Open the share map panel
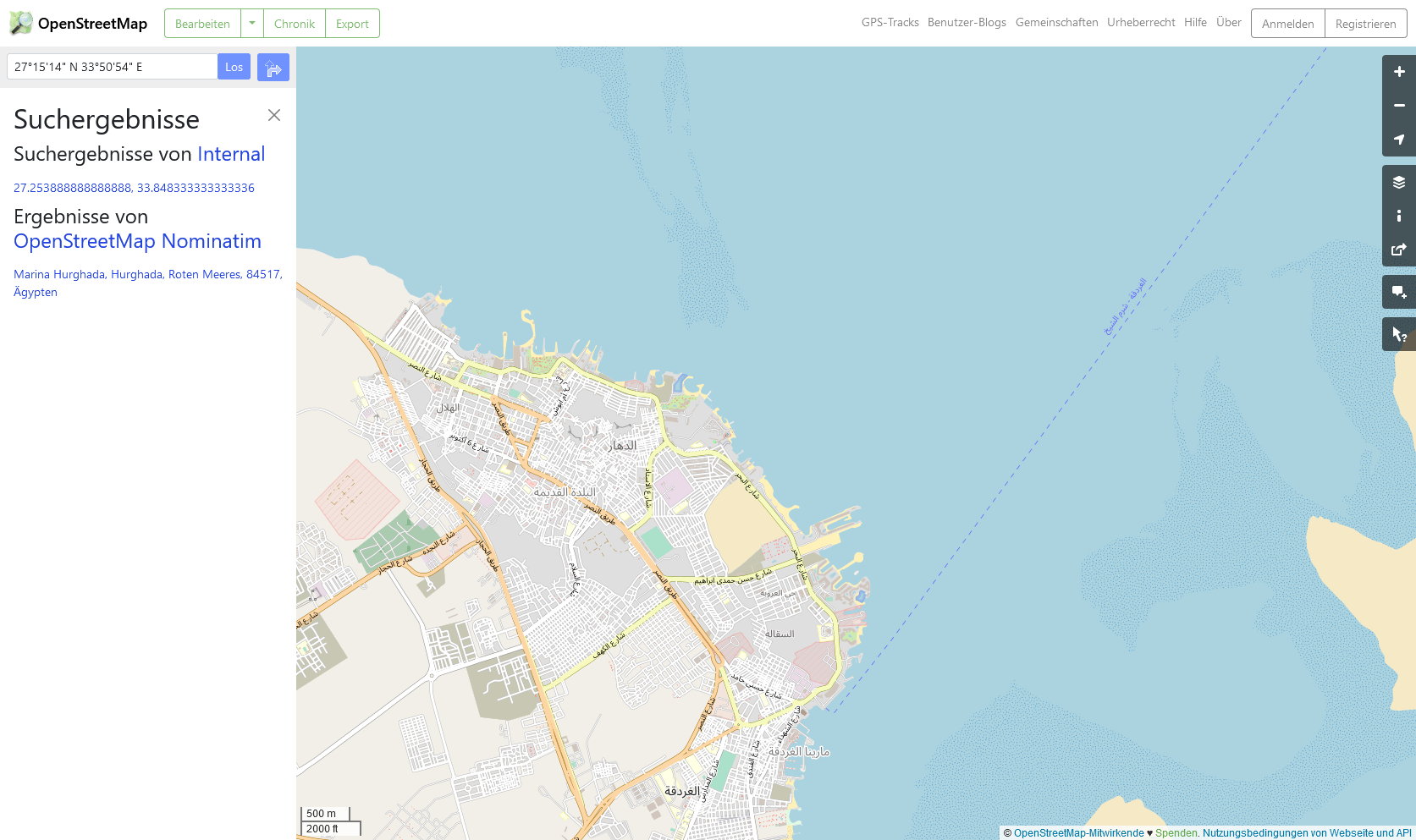This screenshot has height=840, width=1416. [x=1399, y=250]
